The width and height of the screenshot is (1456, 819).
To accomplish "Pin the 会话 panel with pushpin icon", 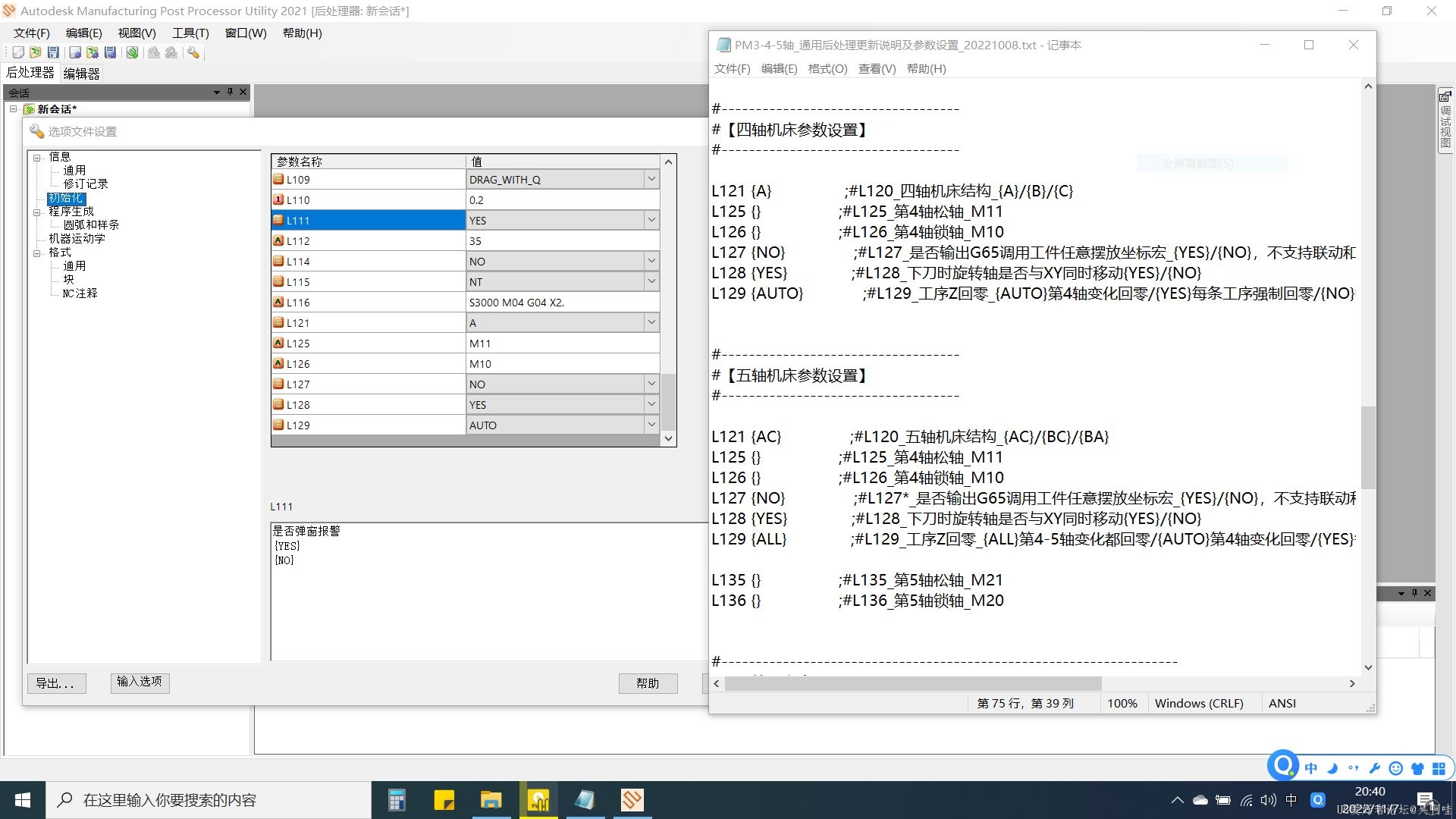I will 230,92.
